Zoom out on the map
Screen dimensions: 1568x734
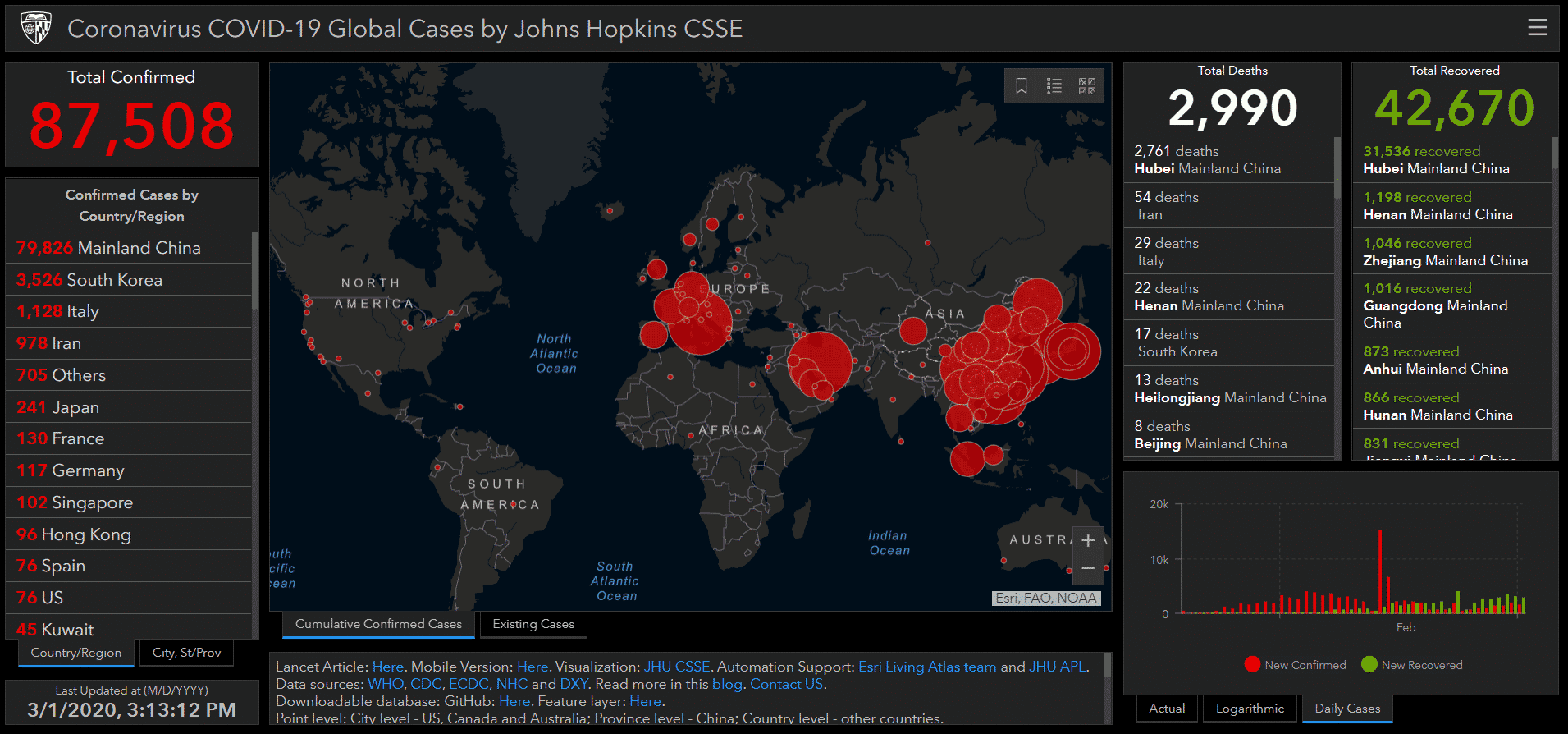[x=1088, y=568]
